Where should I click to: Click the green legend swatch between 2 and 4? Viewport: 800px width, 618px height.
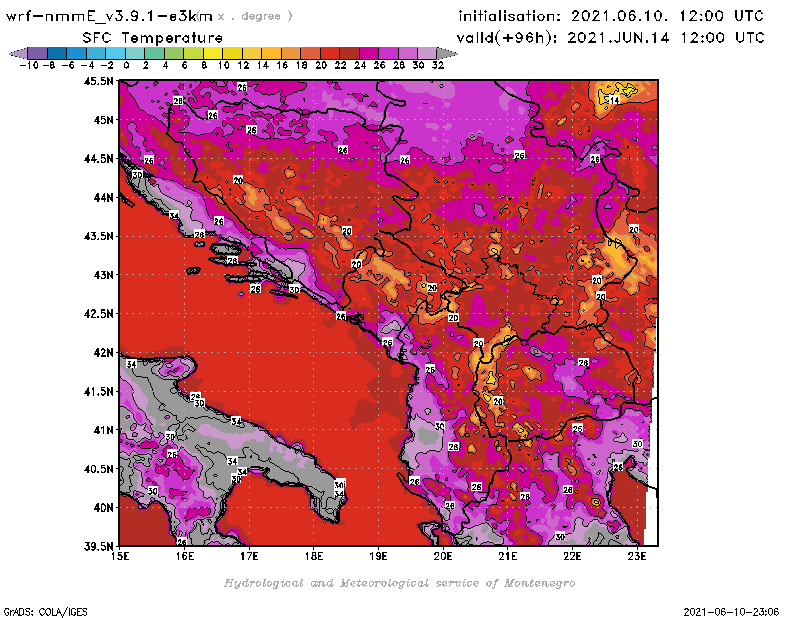[x=155, y=53]
